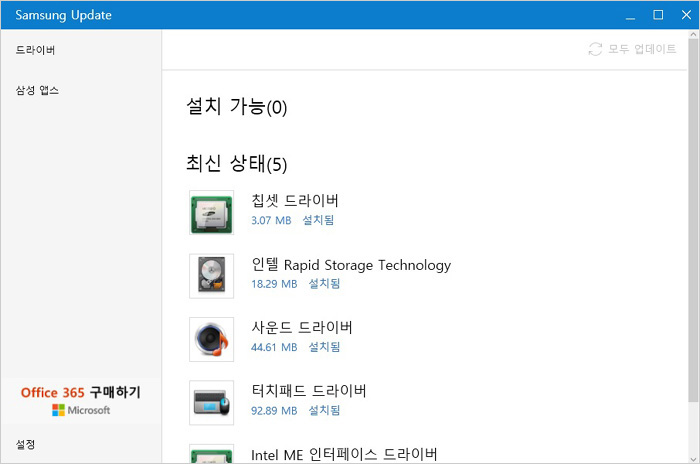The width and height of the screenshot is (700, 464).
Task: Select Intel ME 인터페이스 드라이버 title
Action: (x=344, y=455)
